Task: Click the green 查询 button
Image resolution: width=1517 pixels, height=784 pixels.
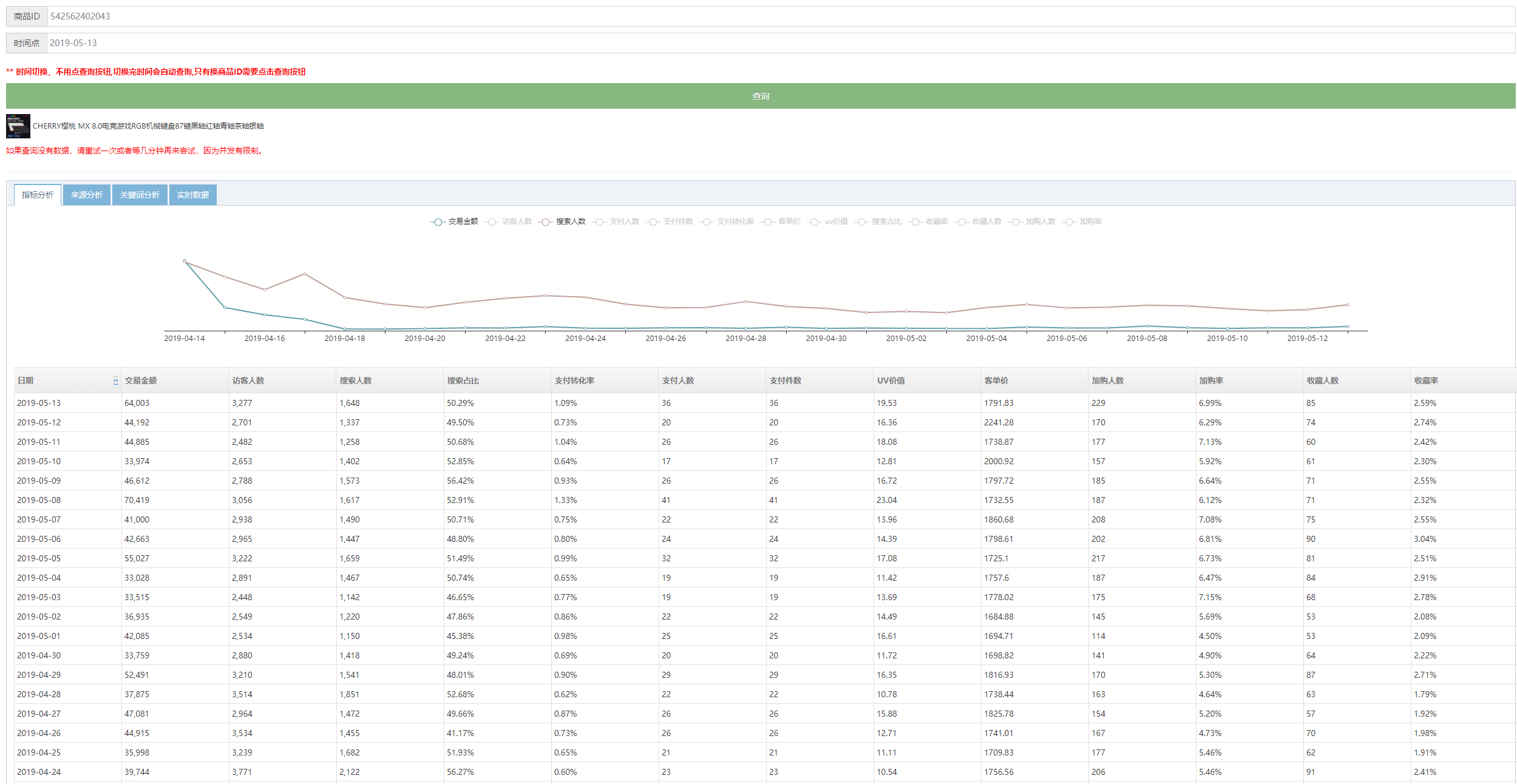Action: (x=761, y=96)
